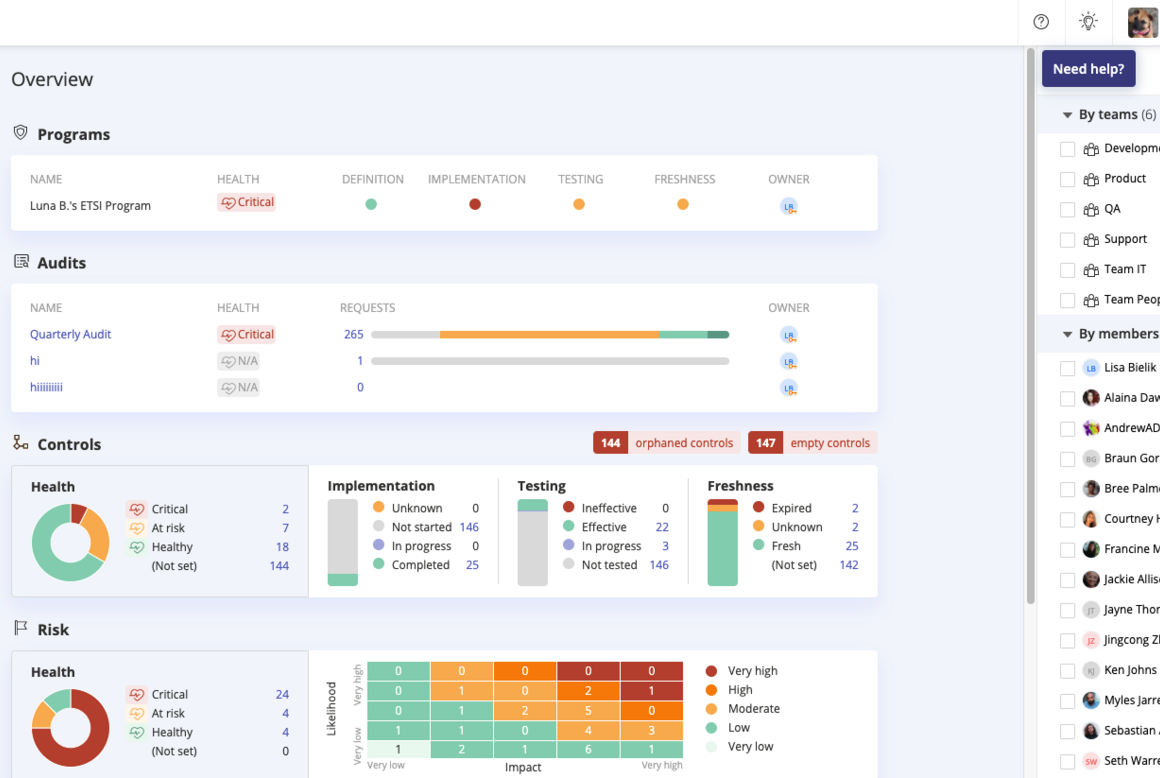
Task: Click the Need help? button
Action: click(1088, 69)
